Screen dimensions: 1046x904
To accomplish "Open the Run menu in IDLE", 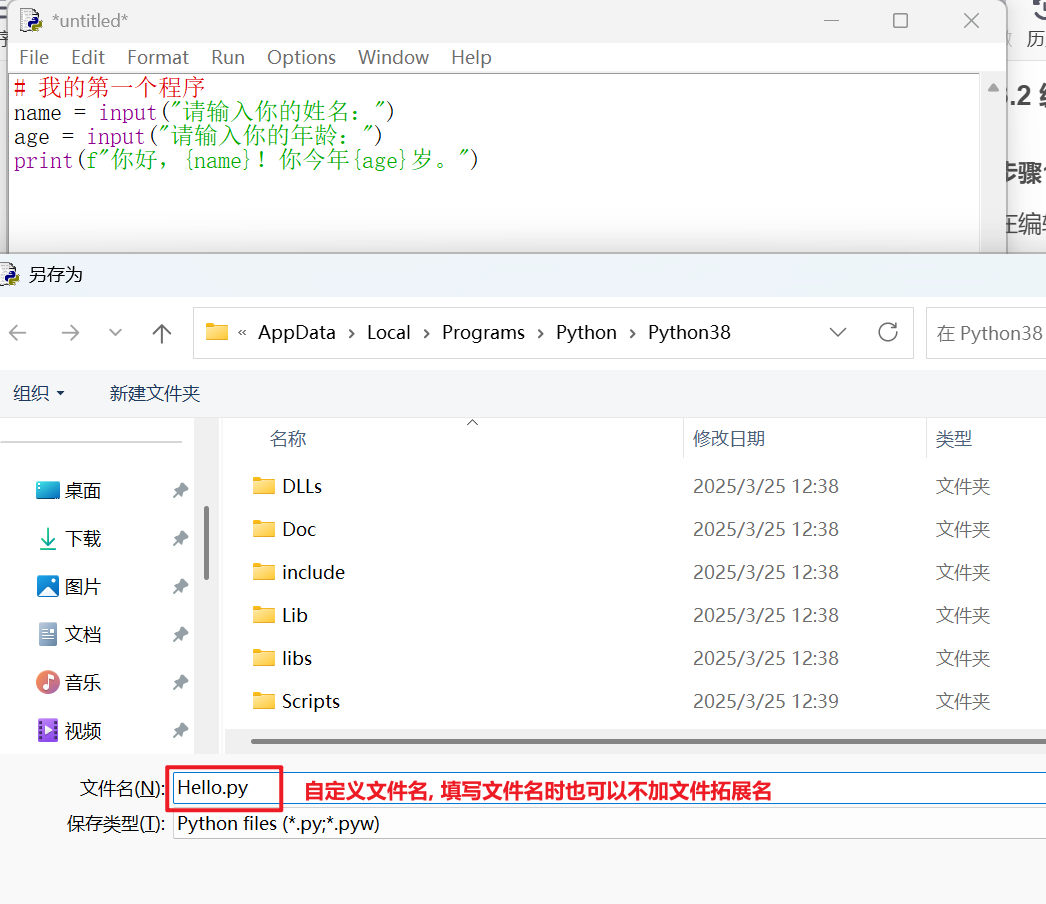I will (228, 57).
